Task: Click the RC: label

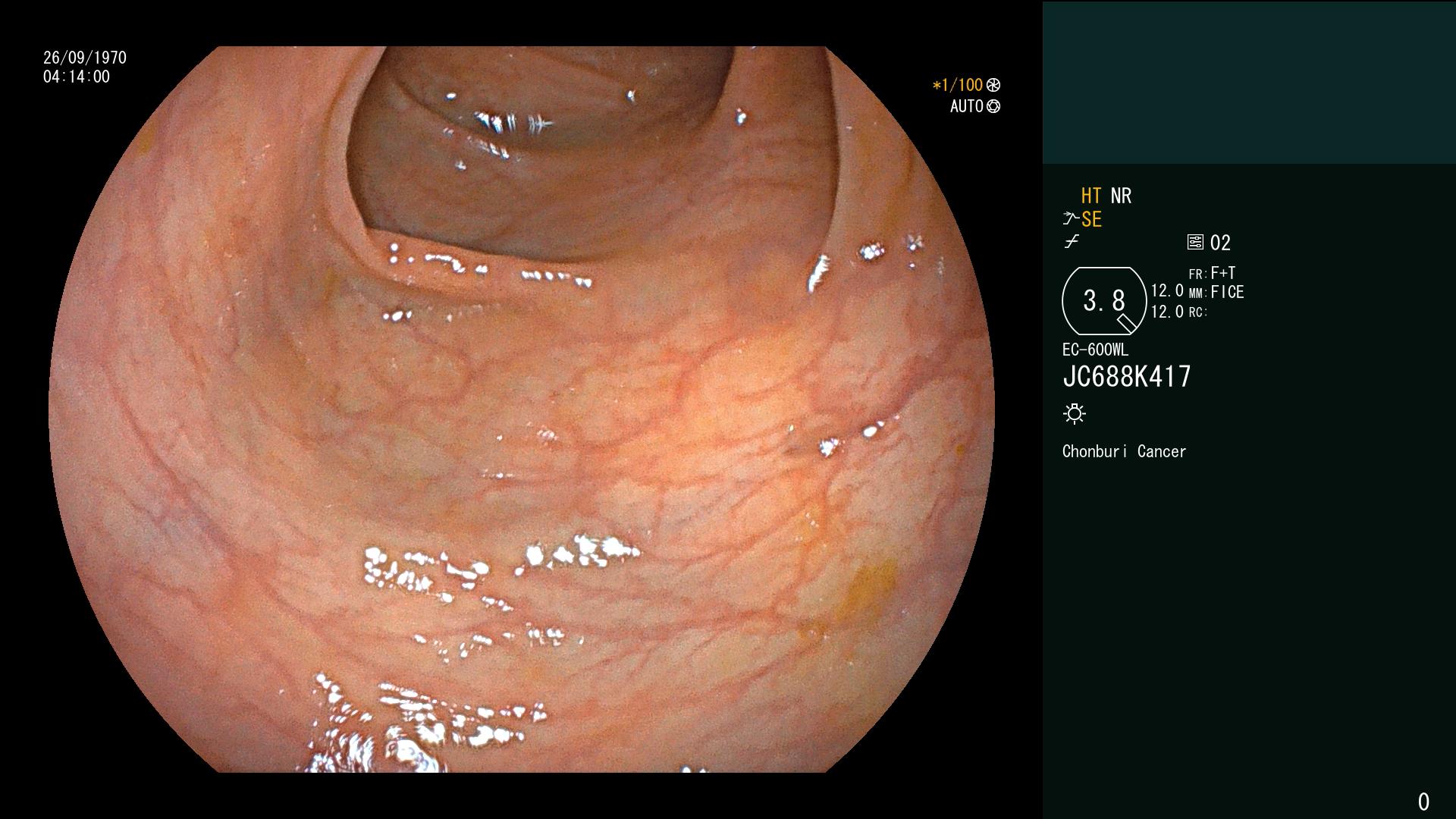Action: coord(1198,312)
